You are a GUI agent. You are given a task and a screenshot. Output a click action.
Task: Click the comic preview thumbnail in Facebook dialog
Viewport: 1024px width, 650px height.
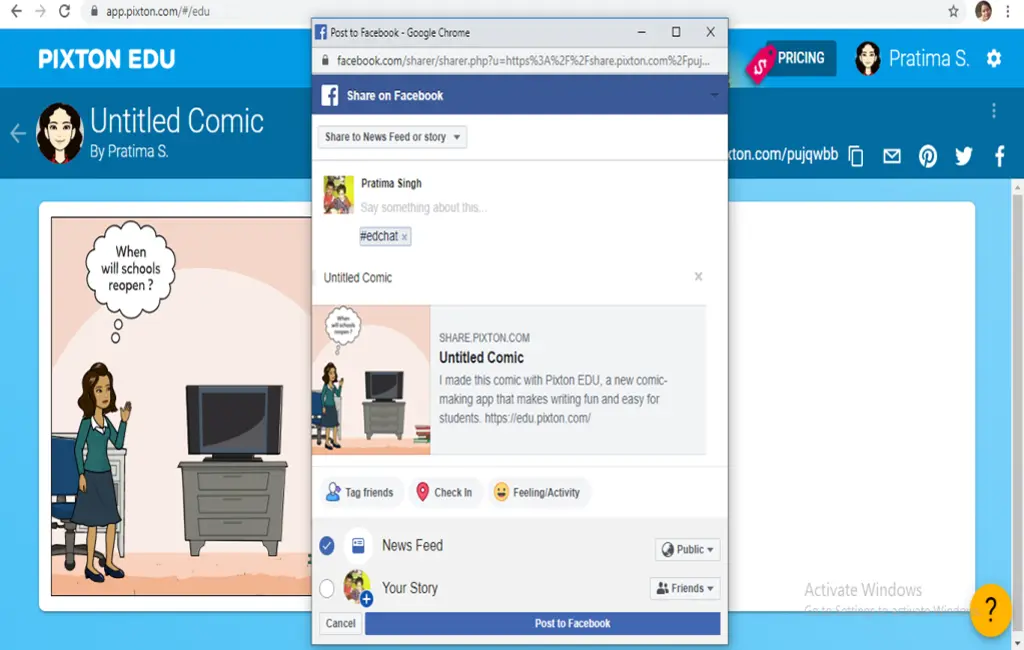click(372, 380)
